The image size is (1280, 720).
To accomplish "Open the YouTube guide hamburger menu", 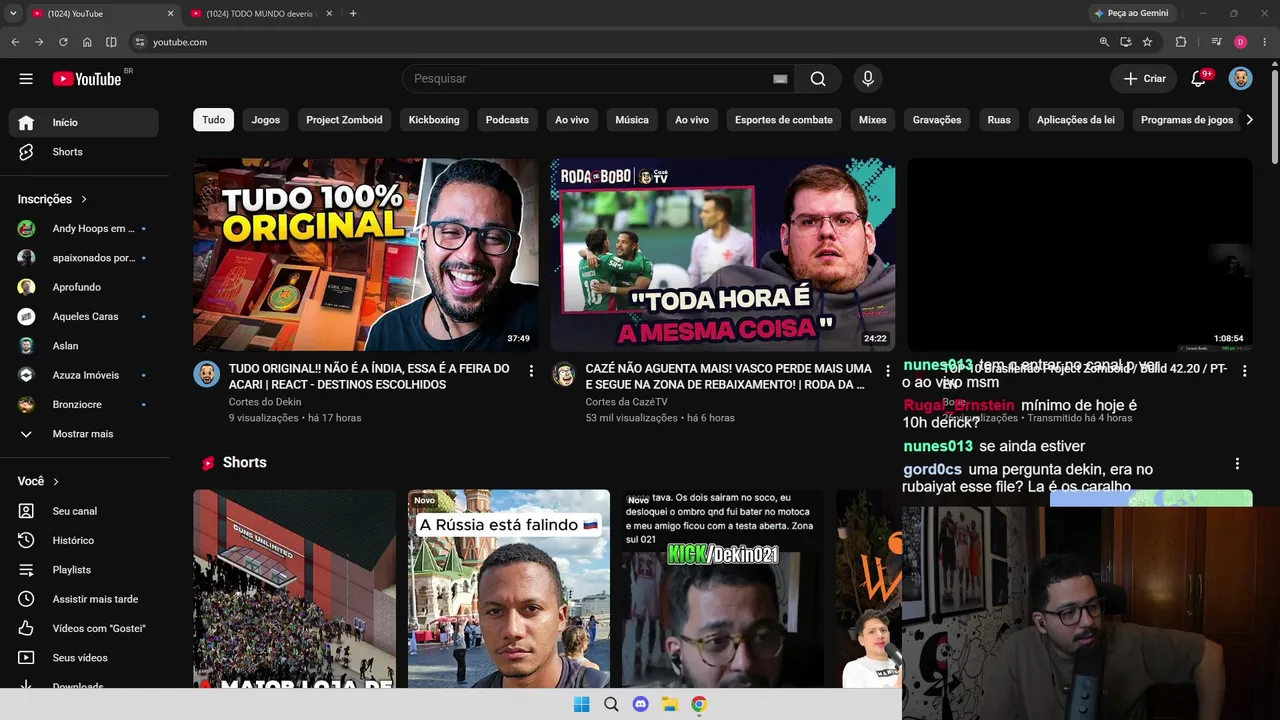I will point(26,79).
